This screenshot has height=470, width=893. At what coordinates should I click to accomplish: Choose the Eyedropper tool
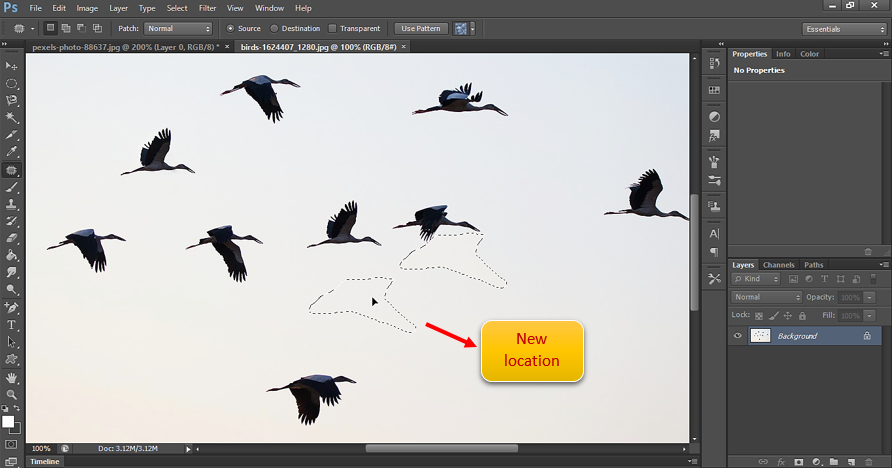click(12, 151)
